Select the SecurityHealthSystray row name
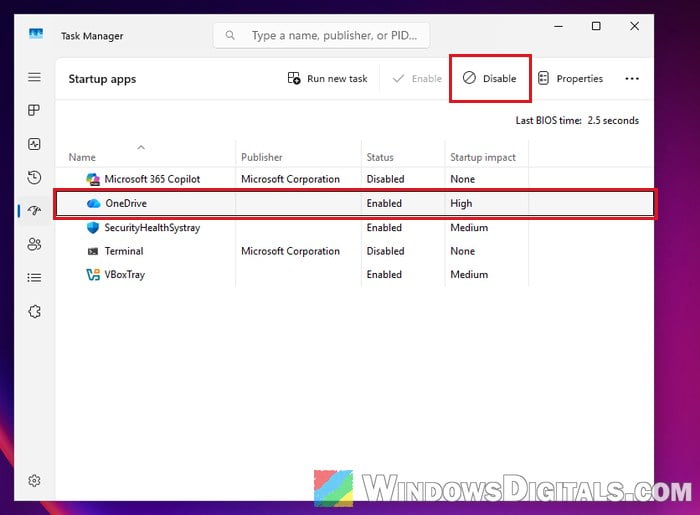 click(x=152, y=228)
